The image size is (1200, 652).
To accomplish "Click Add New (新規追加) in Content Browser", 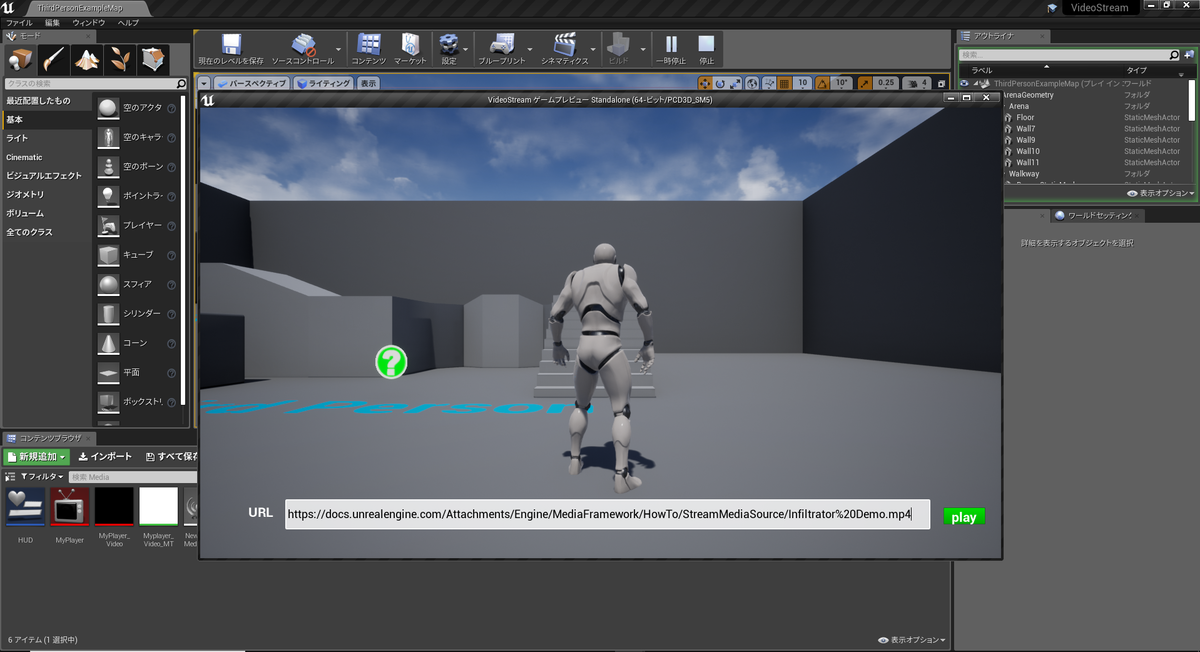I will click(x=36, y=456).
